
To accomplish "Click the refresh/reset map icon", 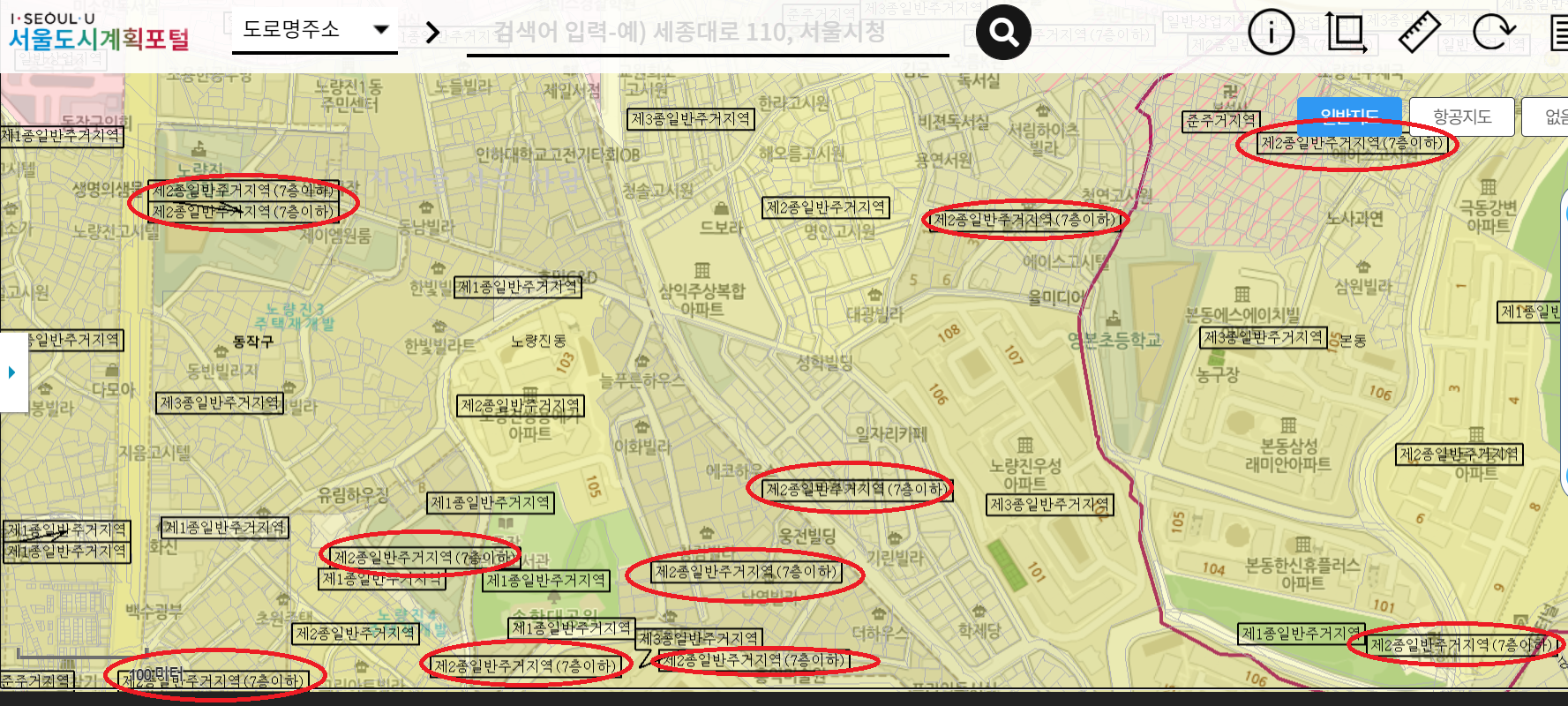I will tap(1493, 34).
